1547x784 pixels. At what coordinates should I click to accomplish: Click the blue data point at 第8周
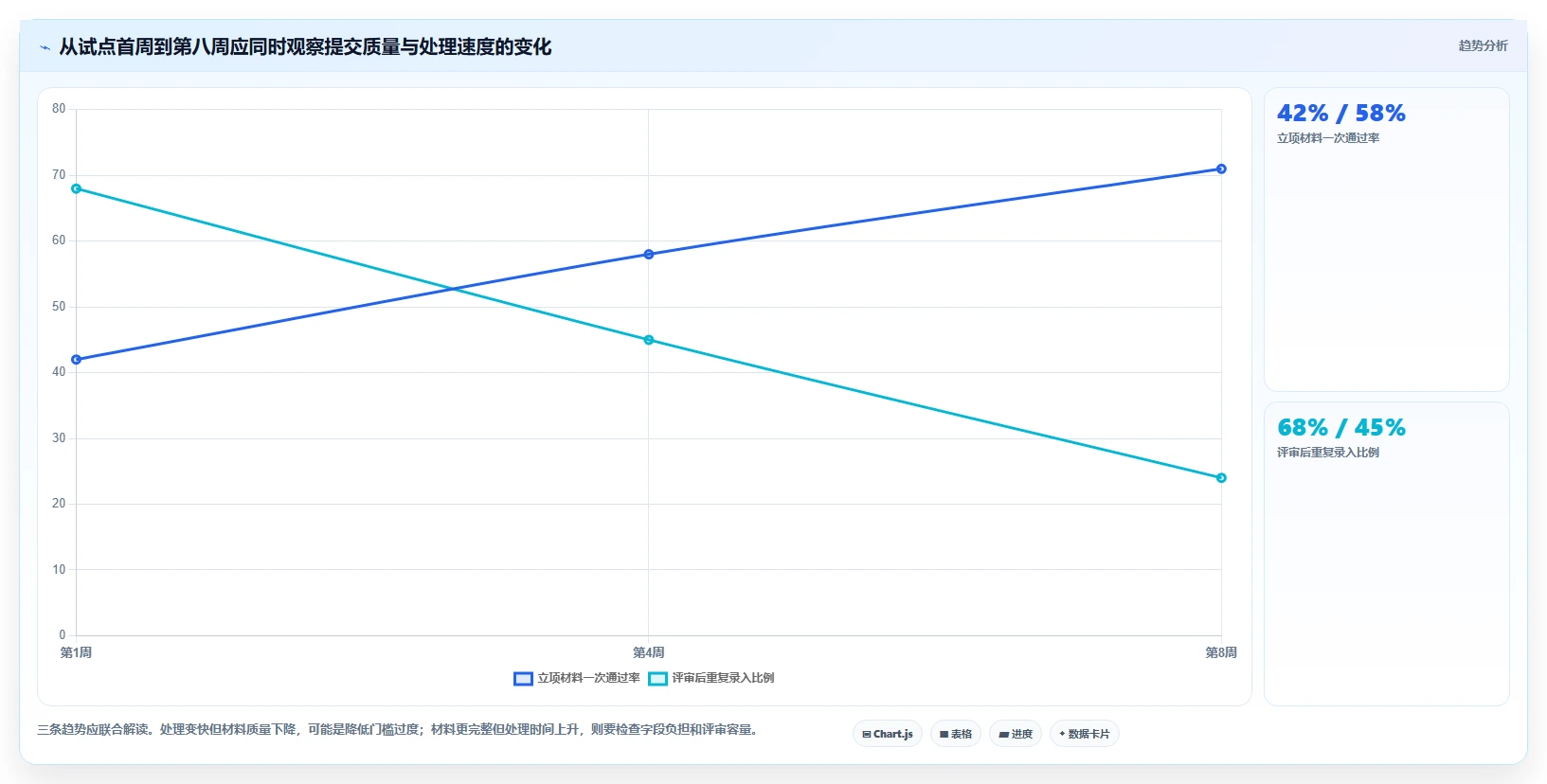1221,169
